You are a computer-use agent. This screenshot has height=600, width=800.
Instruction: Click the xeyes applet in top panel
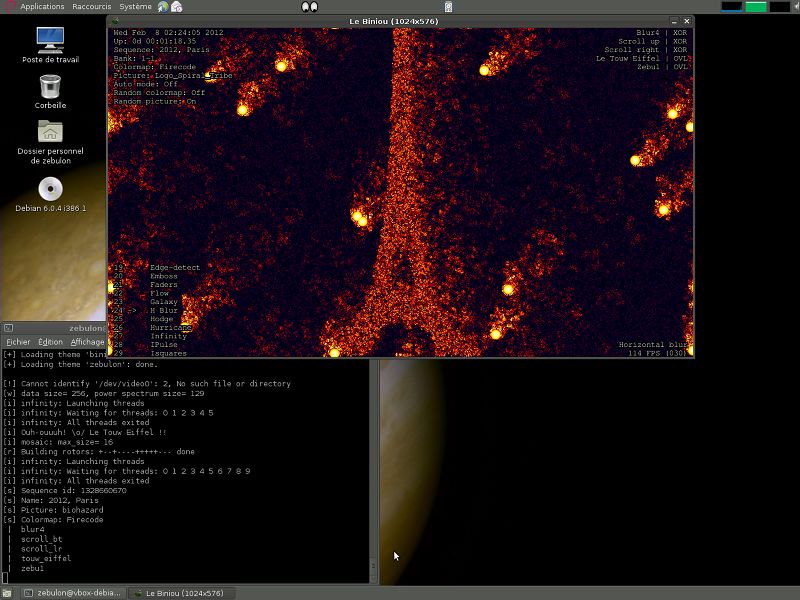(x=310, y=7)
